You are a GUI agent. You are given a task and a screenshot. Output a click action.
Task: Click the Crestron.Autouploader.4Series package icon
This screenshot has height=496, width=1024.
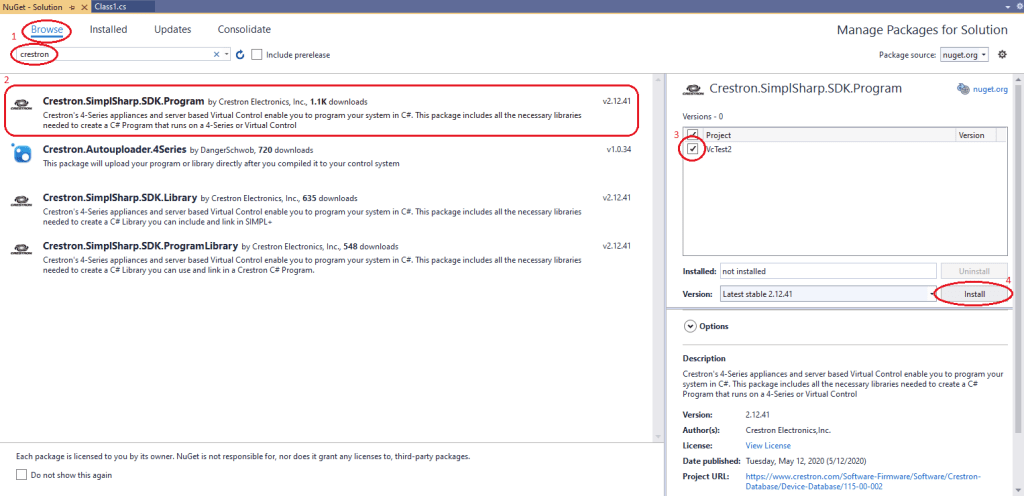point(21,153)
